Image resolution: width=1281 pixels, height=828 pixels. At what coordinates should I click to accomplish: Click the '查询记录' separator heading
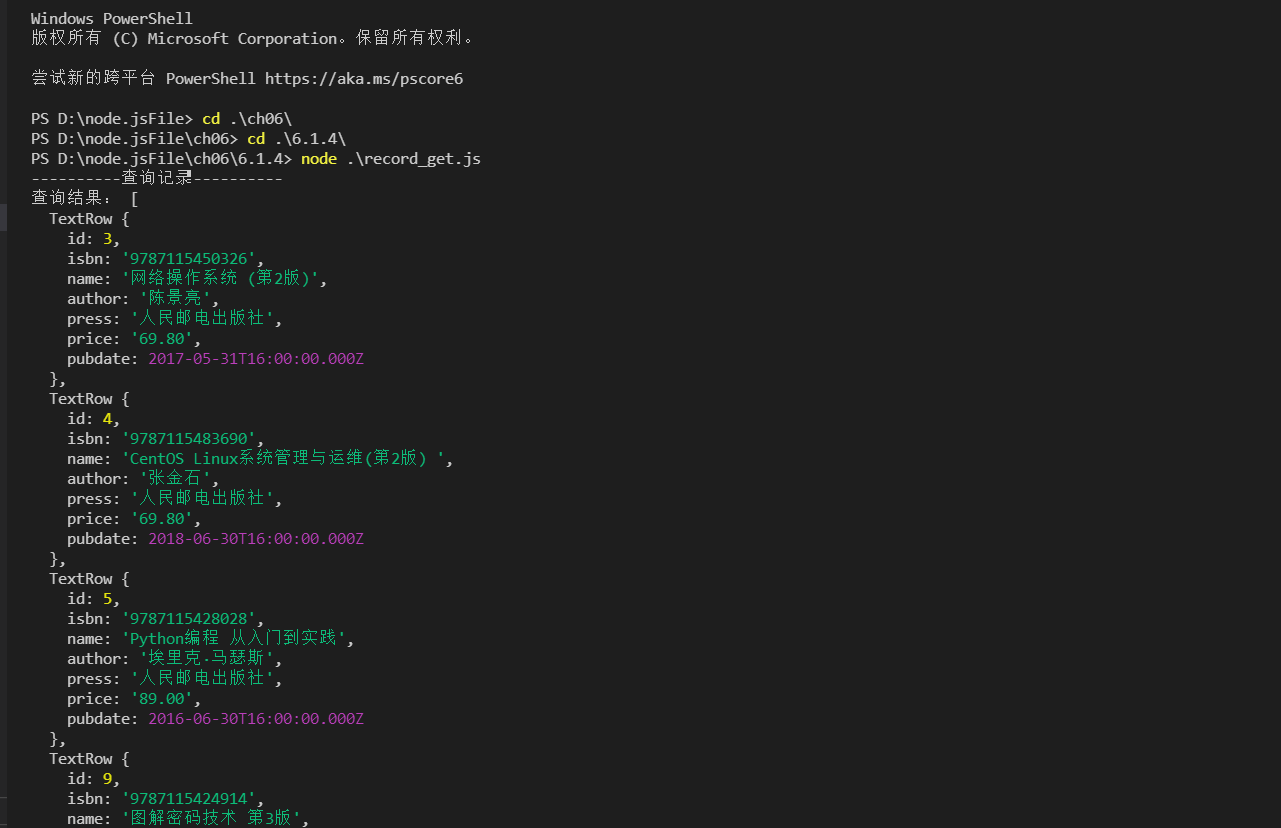[157, 178]
